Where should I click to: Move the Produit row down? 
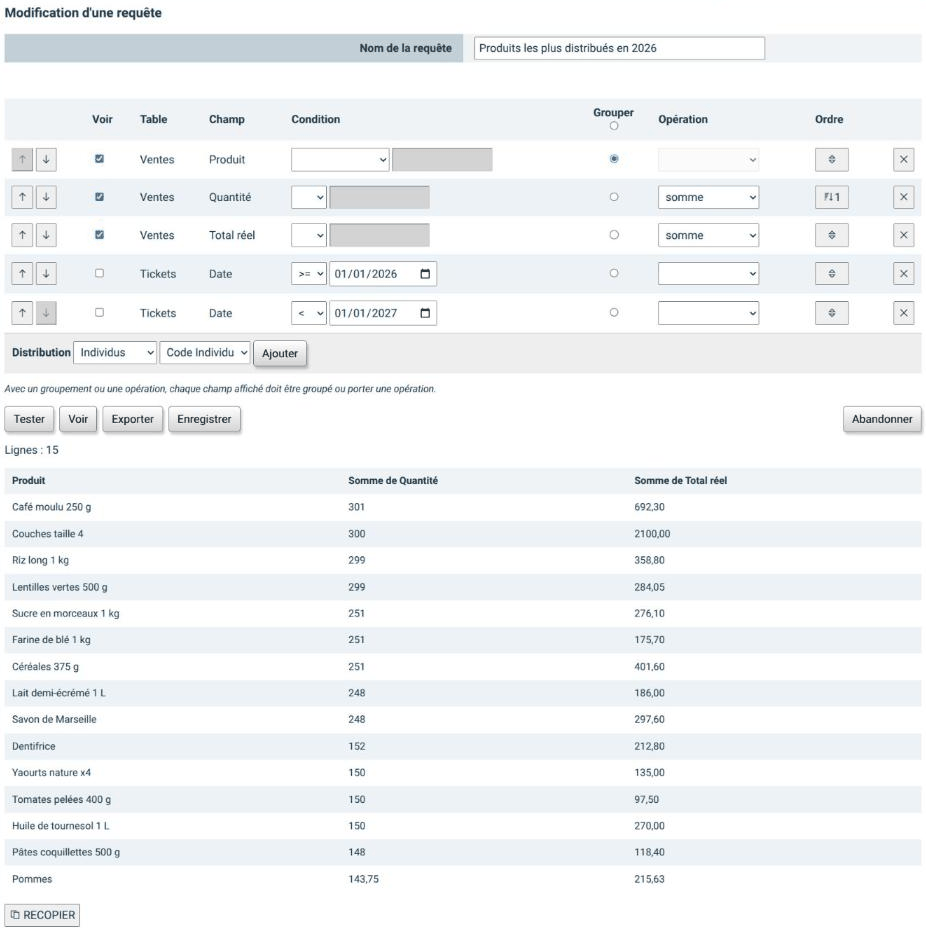coord(46,160)
